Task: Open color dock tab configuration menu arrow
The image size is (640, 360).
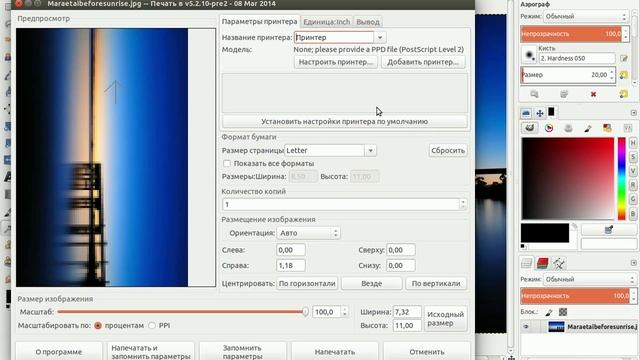Action: pyautogui.click(x=633, y=113)
